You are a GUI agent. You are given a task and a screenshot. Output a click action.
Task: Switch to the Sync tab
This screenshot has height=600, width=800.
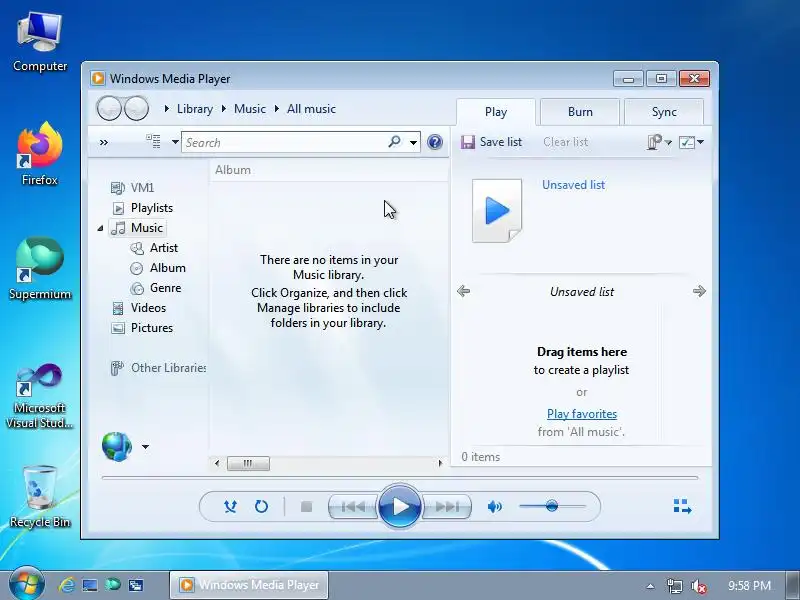tap(664, 112)
